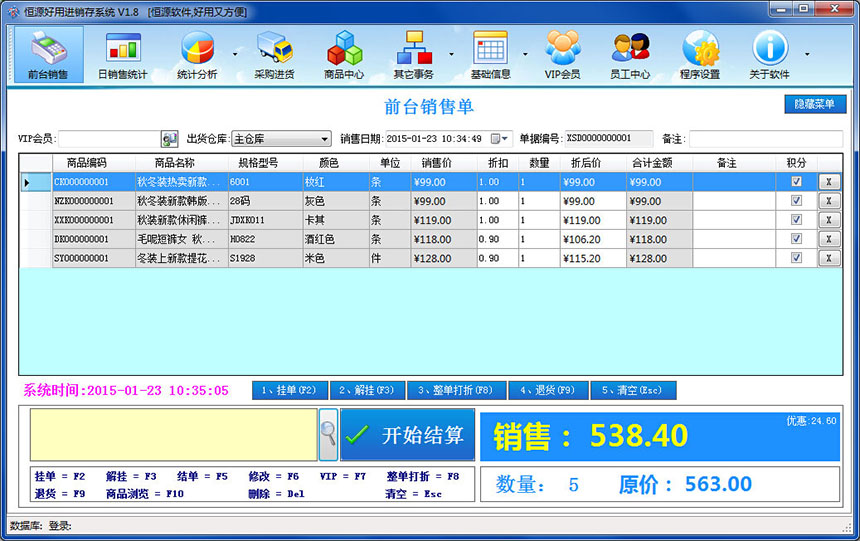Click the magnifier search icon beside yellow box
860x541 pixels.
point(328,434)
